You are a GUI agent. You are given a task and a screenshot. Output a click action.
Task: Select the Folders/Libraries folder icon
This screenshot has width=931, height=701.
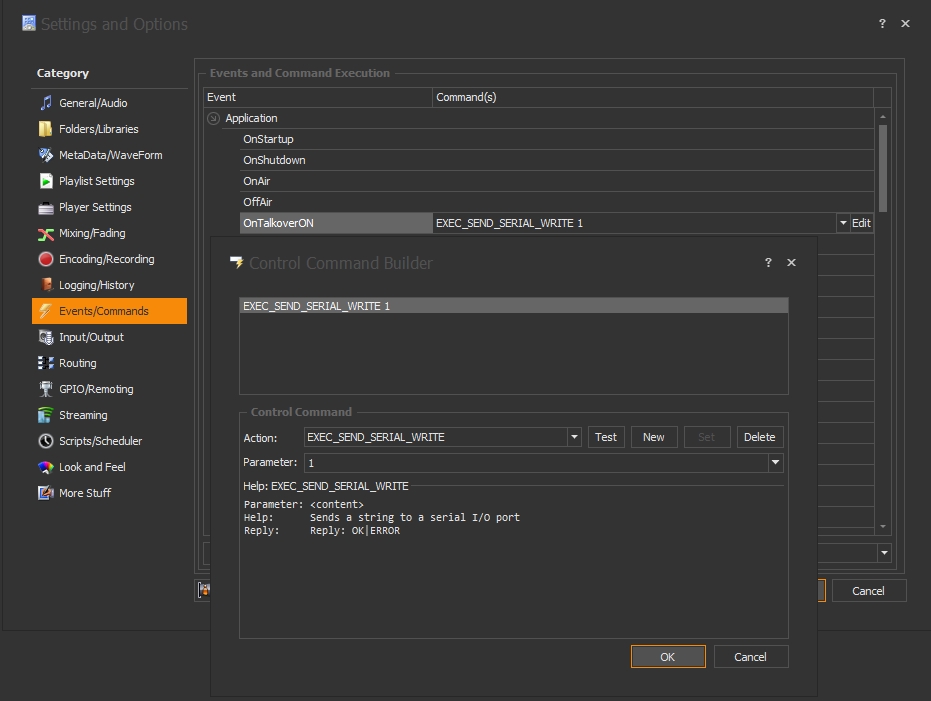point(45,129)
